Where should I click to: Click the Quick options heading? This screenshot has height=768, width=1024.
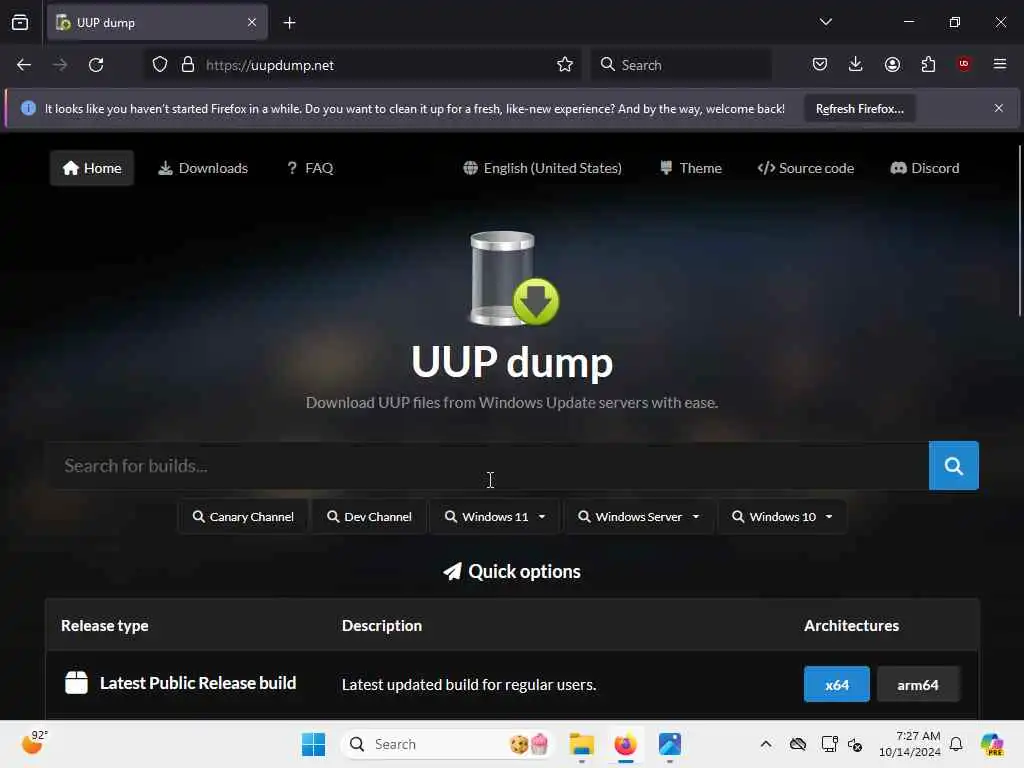[512, 571]
